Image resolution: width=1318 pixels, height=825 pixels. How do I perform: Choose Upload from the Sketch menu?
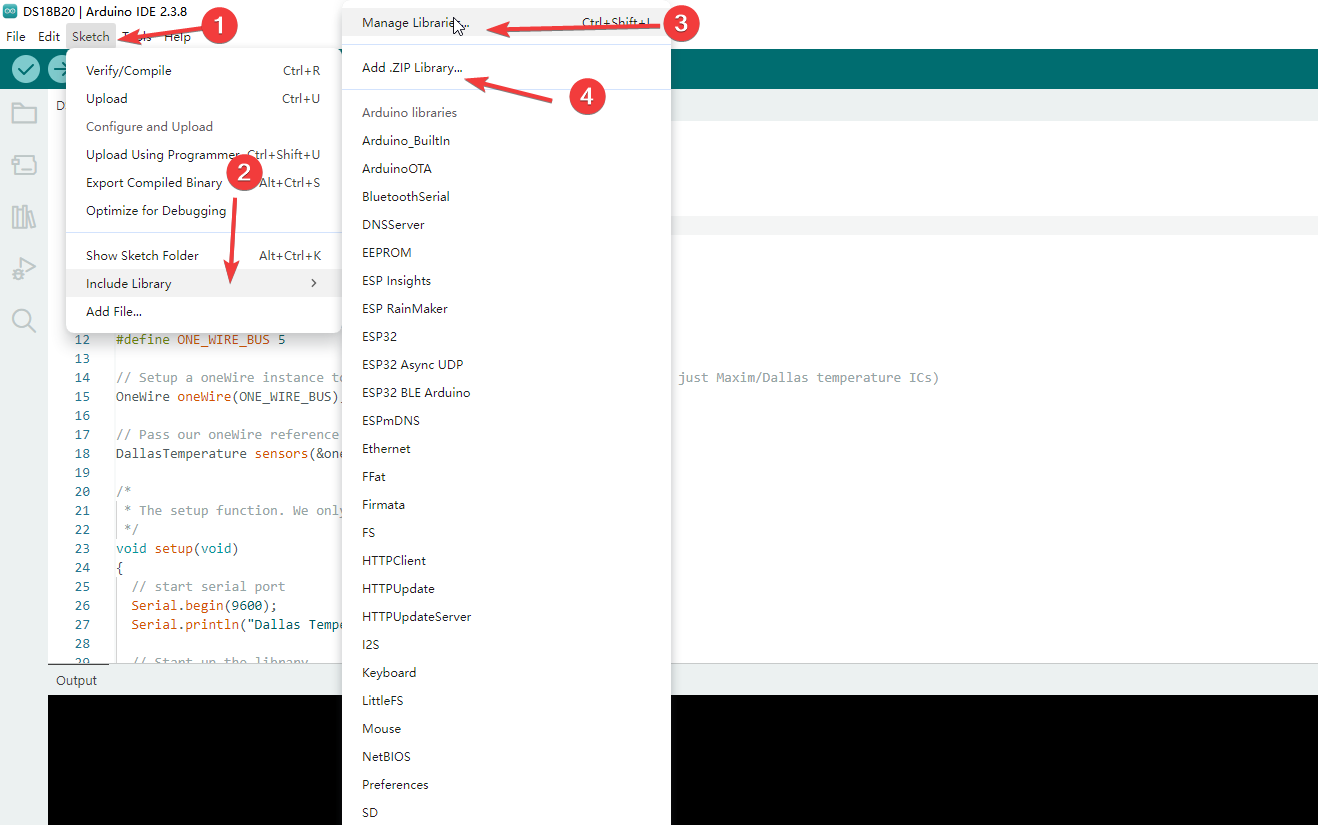tap(203, 99)
